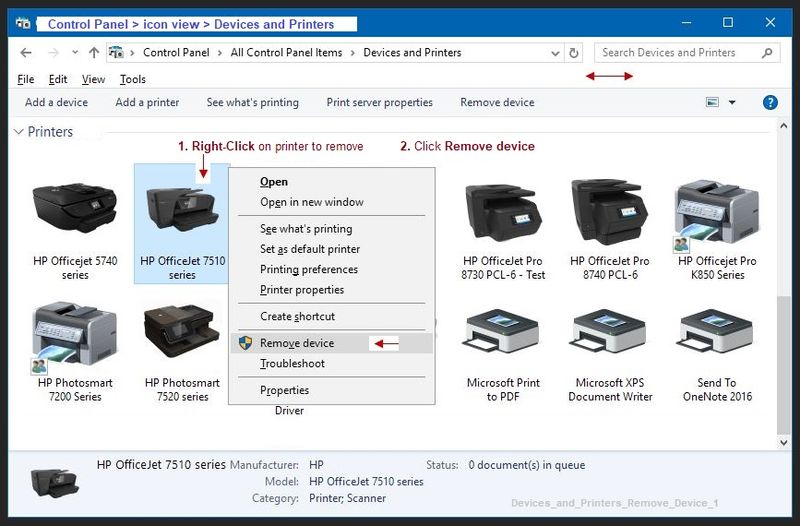
Task: Click Devices and Printers breadcrumb
Action: click(412, 53)
